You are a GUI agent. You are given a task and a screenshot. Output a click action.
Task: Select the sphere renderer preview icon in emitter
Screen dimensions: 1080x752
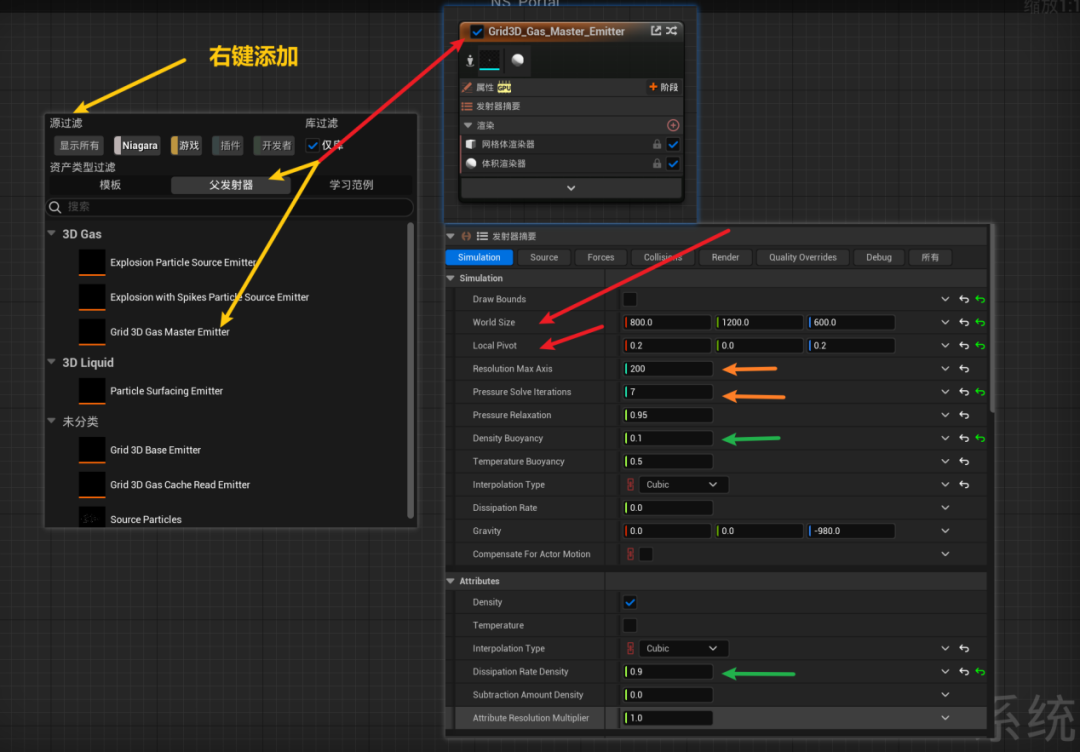tap(517, 60)
